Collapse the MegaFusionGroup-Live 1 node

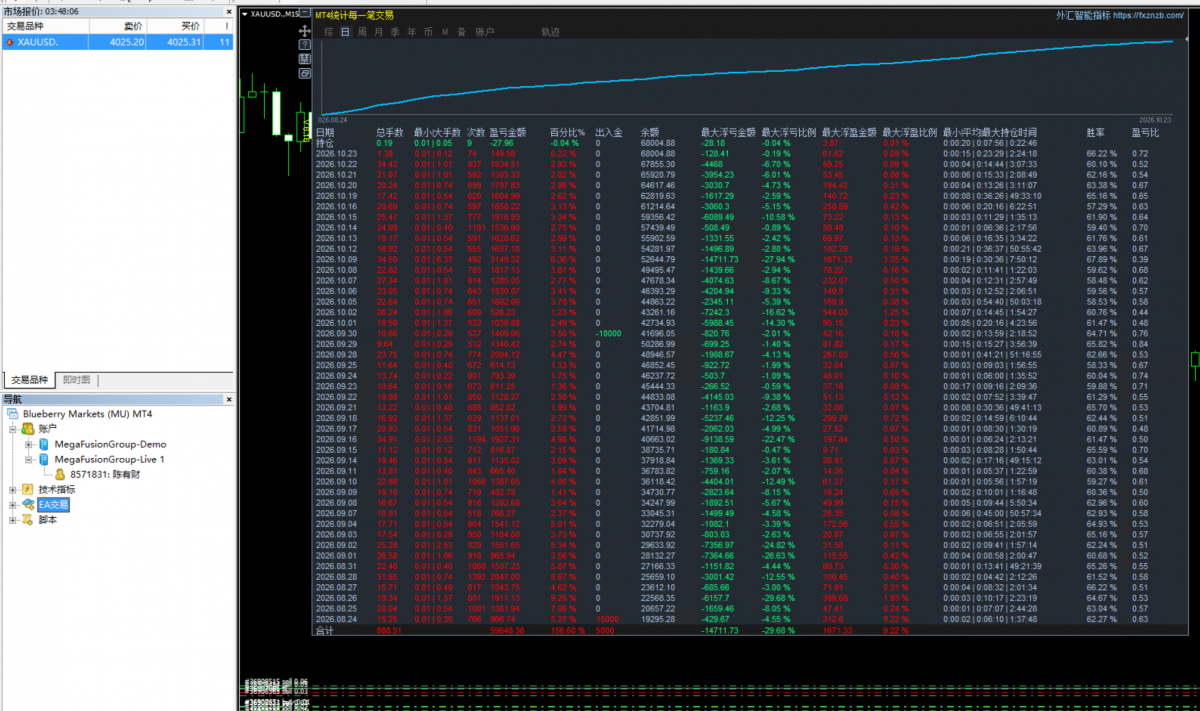(29, 459)
